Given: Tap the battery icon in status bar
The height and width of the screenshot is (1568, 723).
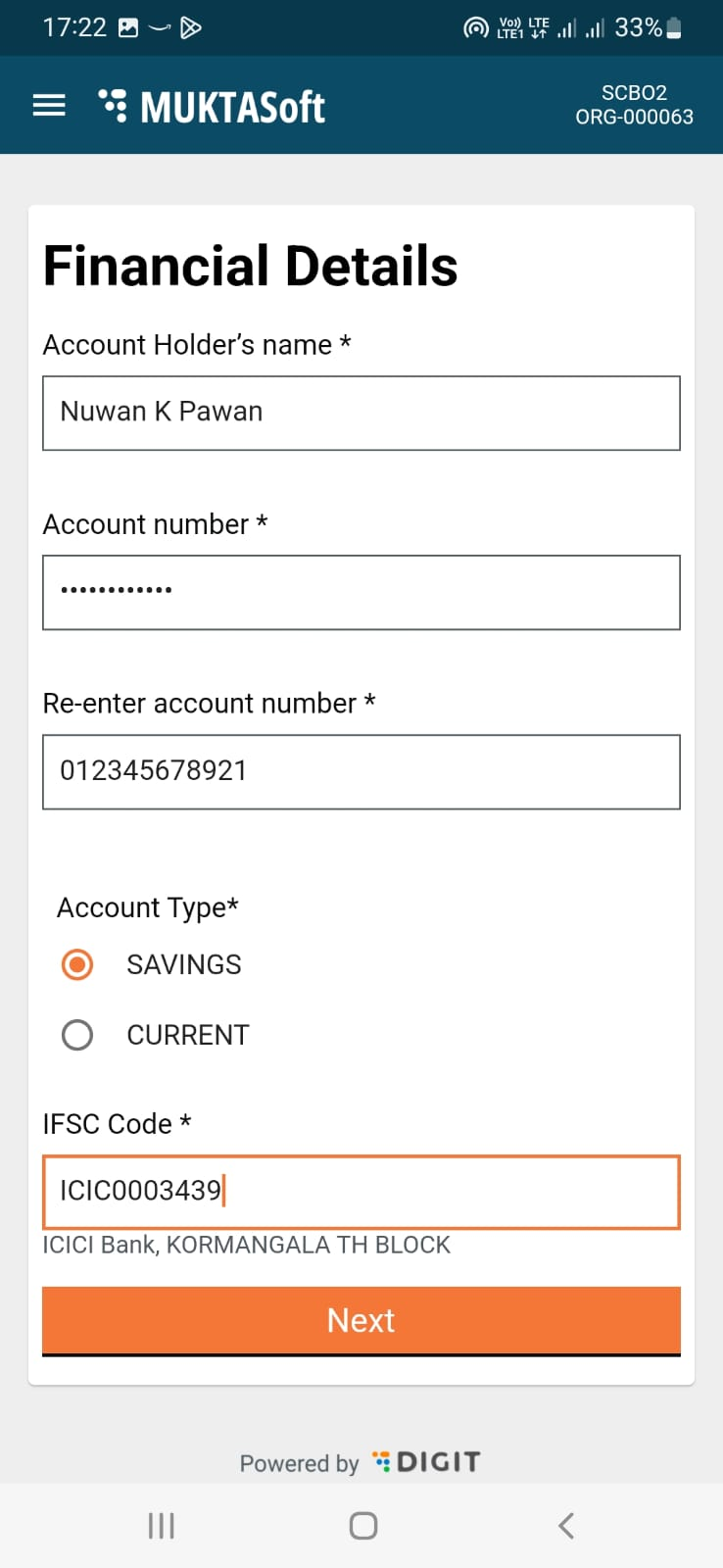Looking at the screenshot, I should [674, 27].
